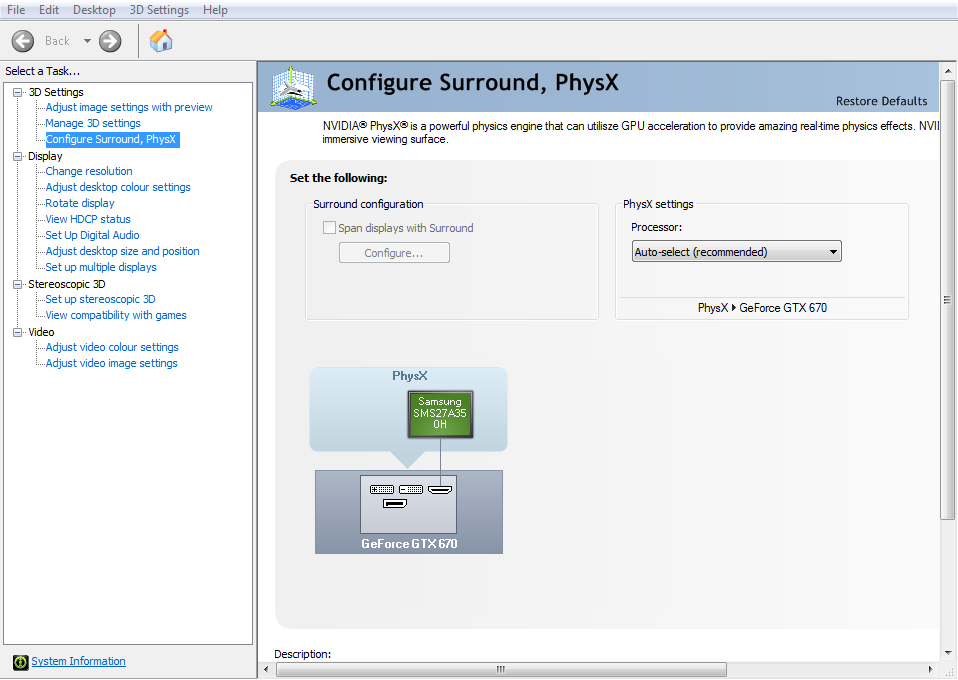Viewport: 958px width, 680px height.
Task: Click the HDMI port icon
Action: [440, 489]
